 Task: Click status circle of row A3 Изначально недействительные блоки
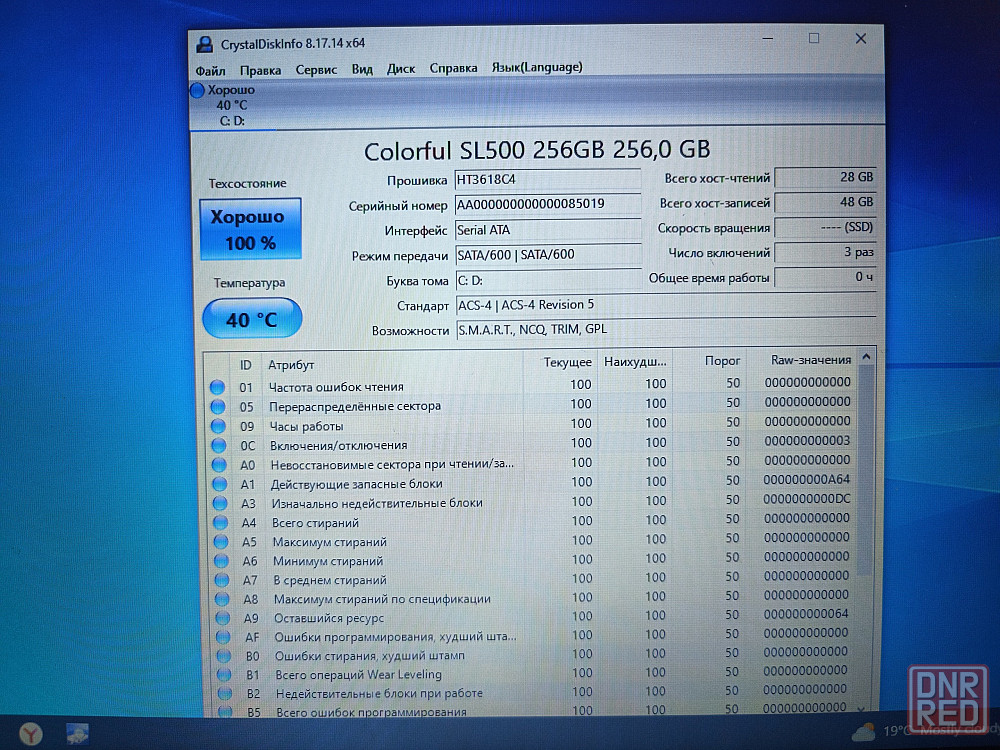(x=220, y=503)
